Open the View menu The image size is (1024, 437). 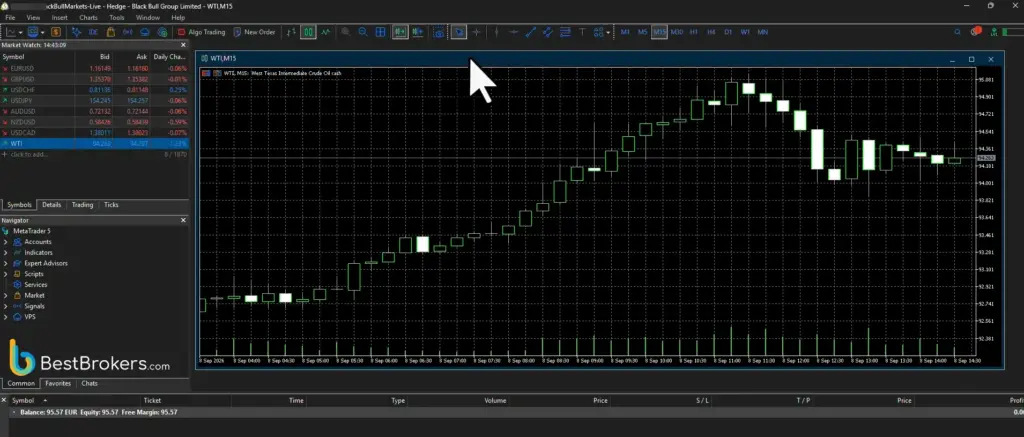point(33,18)
